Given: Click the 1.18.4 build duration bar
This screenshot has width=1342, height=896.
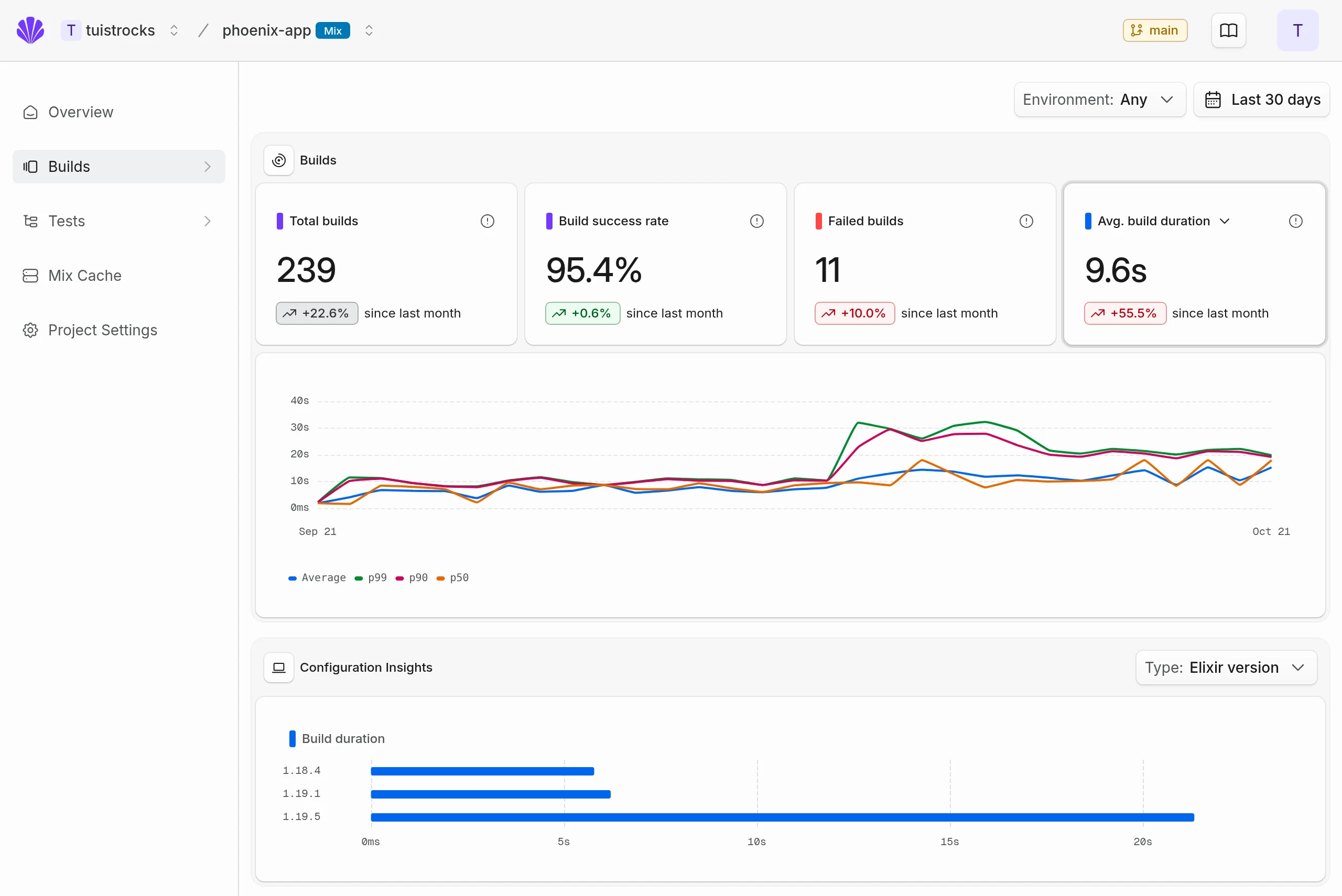Looking at the screenshot, I should point(482,771).
